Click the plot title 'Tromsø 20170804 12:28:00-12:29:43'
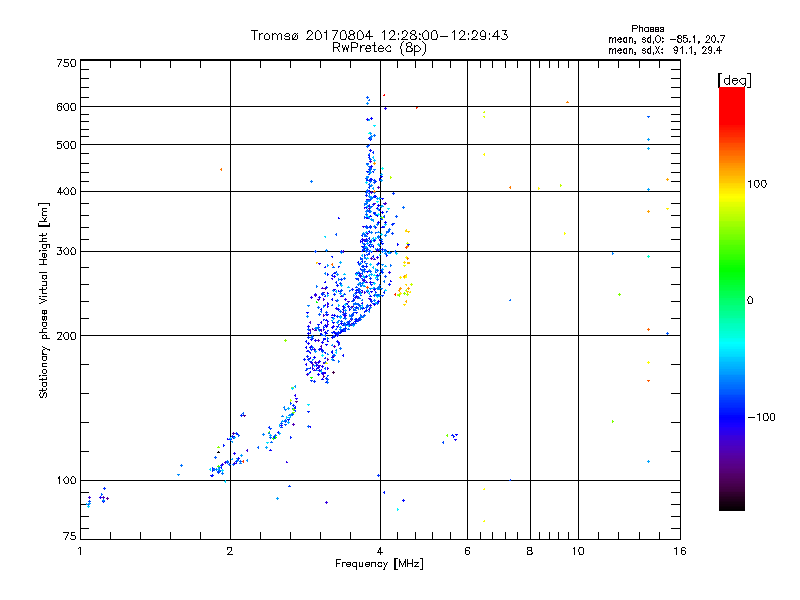This screenshot has height=600, width=800. 379,35
